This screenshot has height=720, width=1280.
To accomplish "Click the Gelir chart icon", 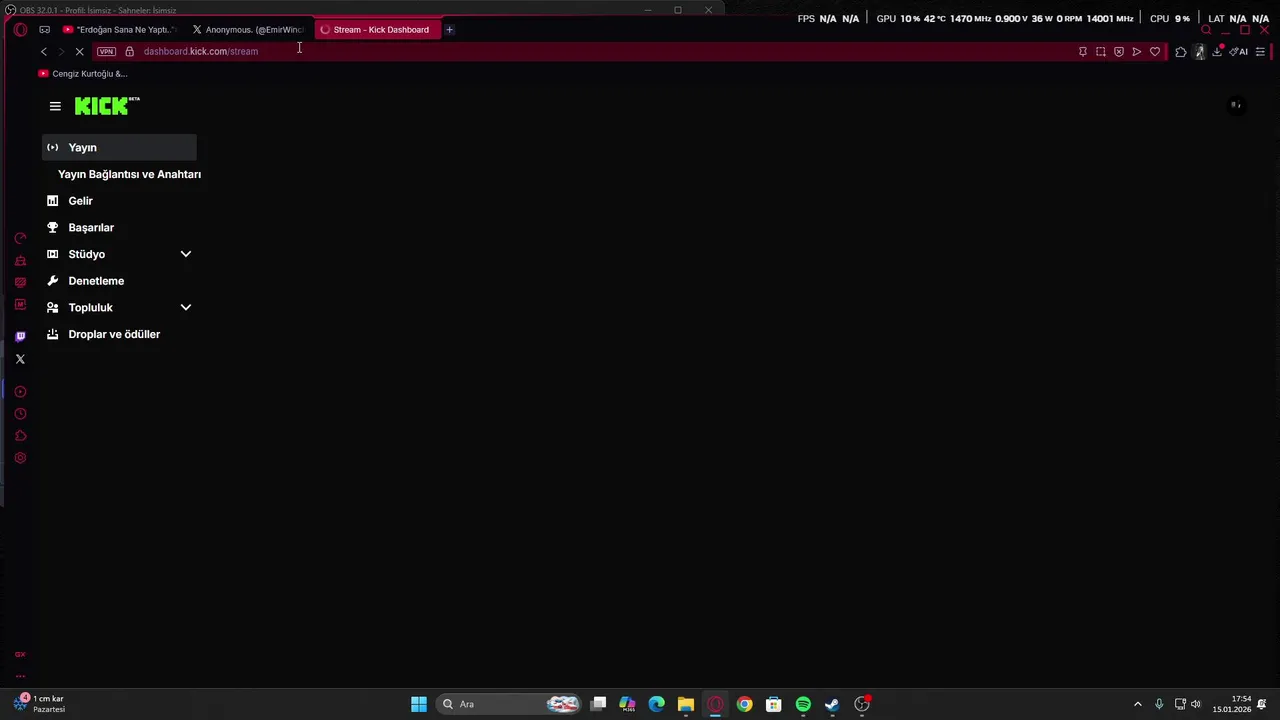I will (53, 201).
